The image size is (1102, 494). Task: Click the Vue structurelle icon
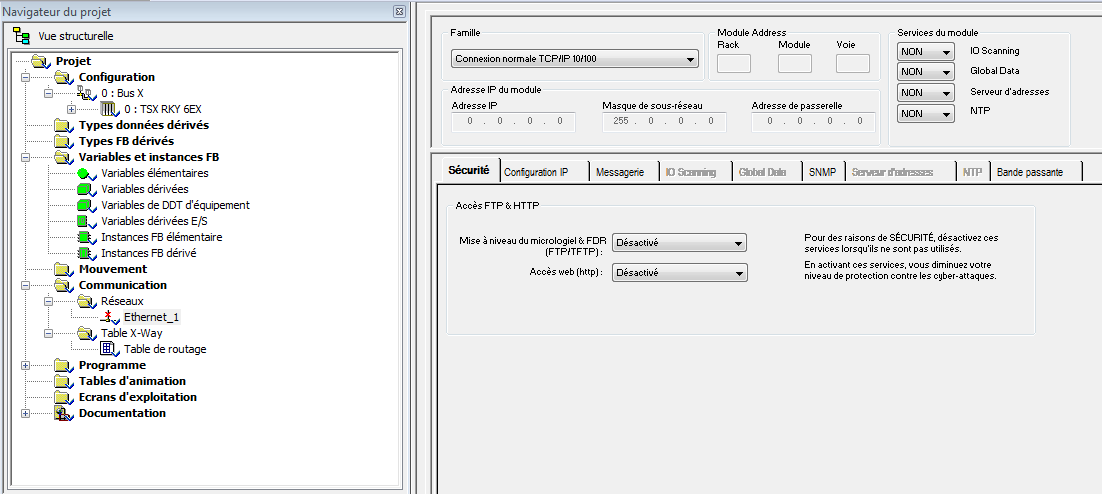[22, 36]
